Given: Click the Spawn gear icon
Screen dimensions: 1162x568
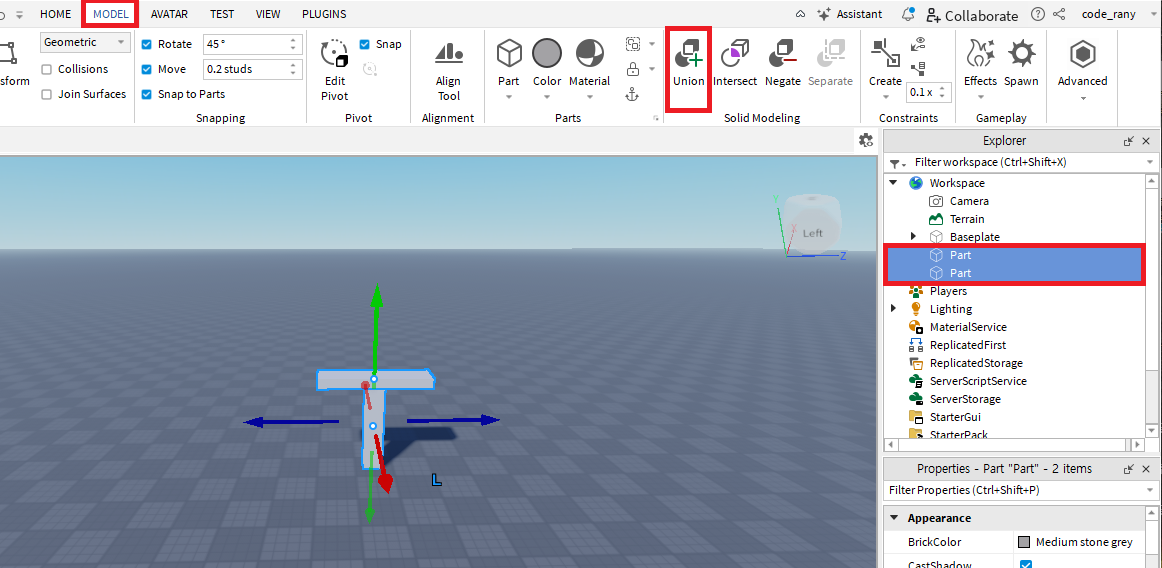Looking at the screenshot, I should (1021, 53).
